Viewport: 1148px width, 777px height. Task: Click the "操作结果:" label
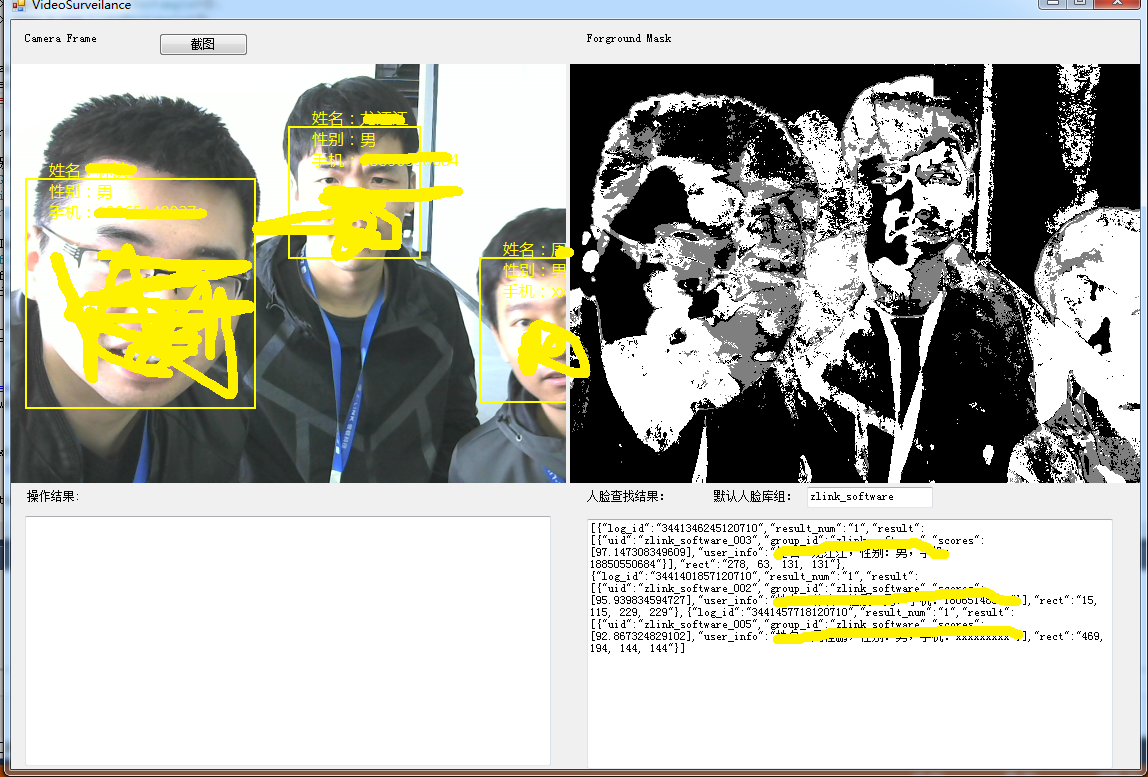pos(53,497)
